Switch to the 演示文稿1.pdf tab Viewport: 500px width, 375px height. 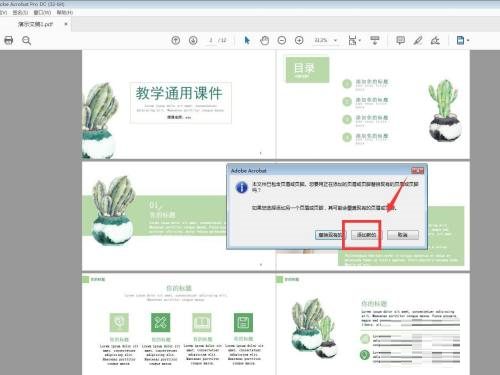tap(35, 24)
